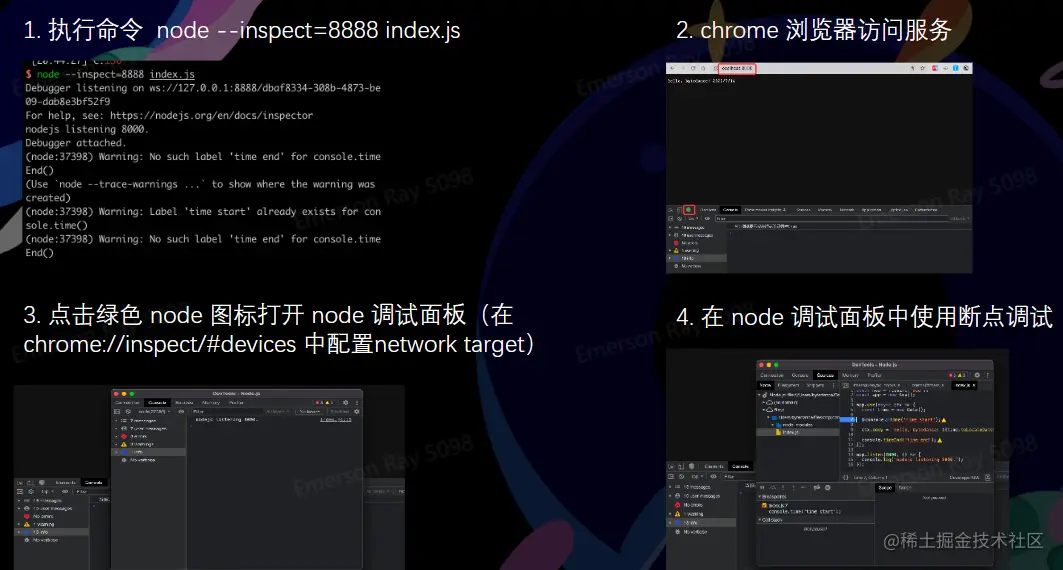Click Filter field in step 2 Chrome DevTools console

(x=831, y=218)
